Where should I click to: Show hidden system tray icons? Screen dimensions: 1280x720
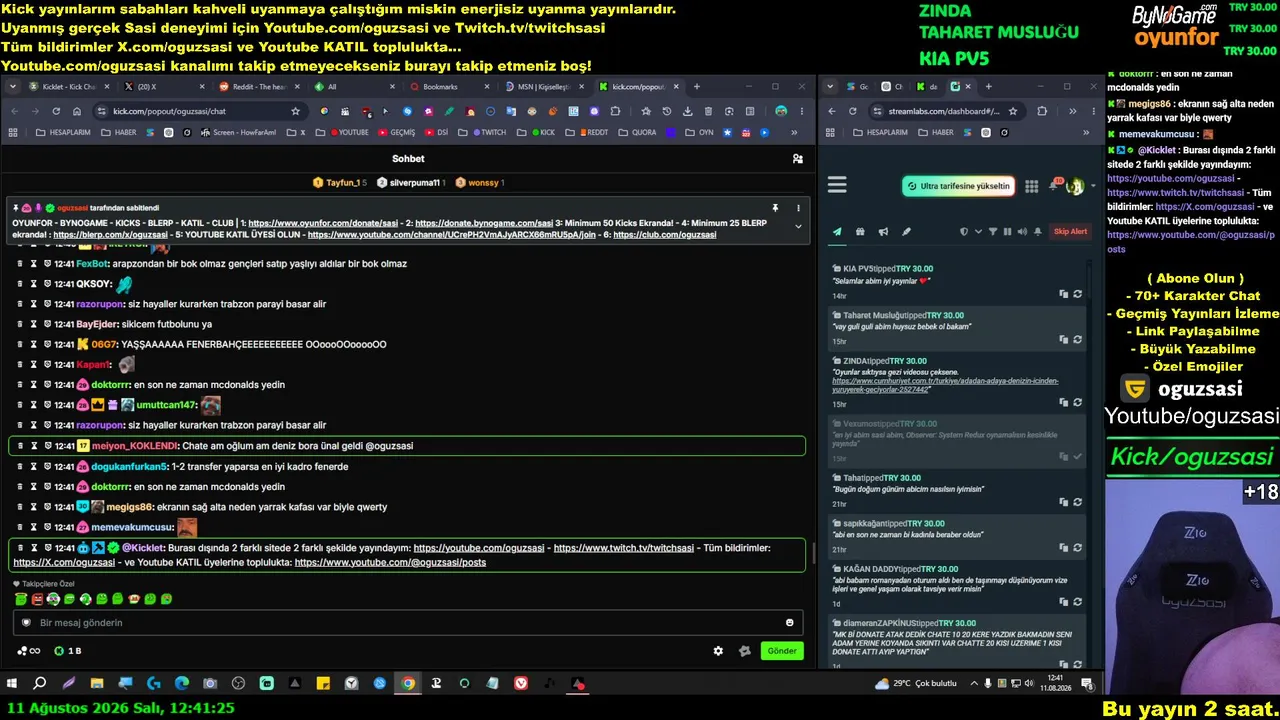pyautogui.click(x=974, y=684)
